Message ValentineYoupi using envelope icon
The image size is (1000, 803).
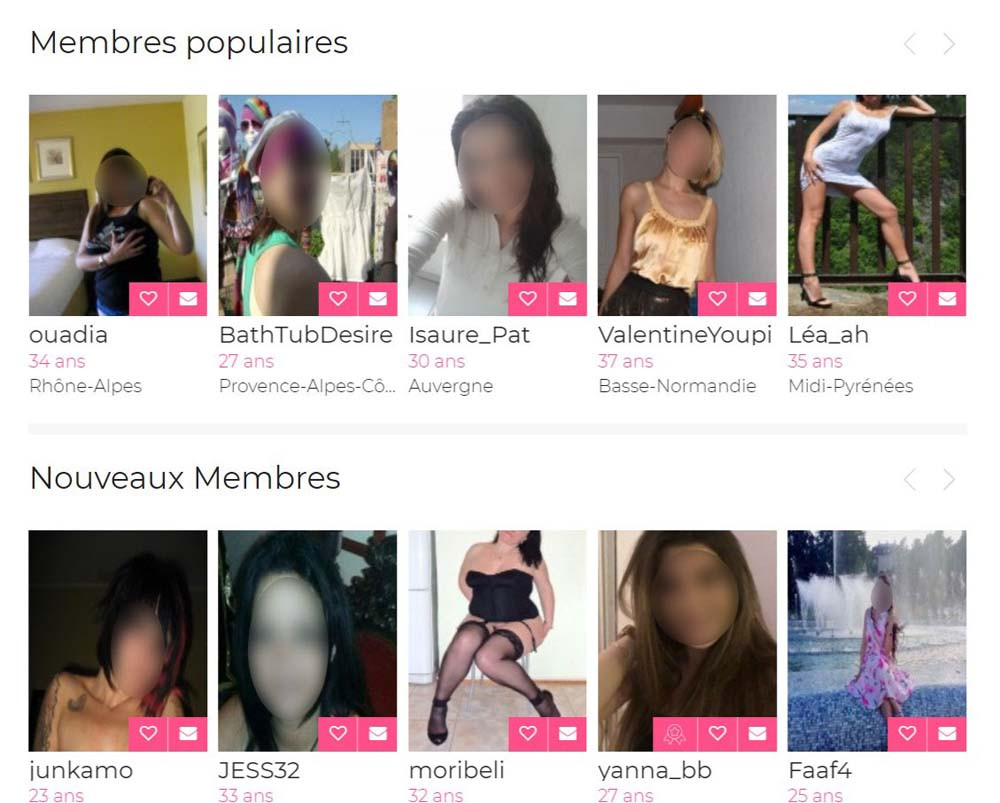[x=758, y=298]
